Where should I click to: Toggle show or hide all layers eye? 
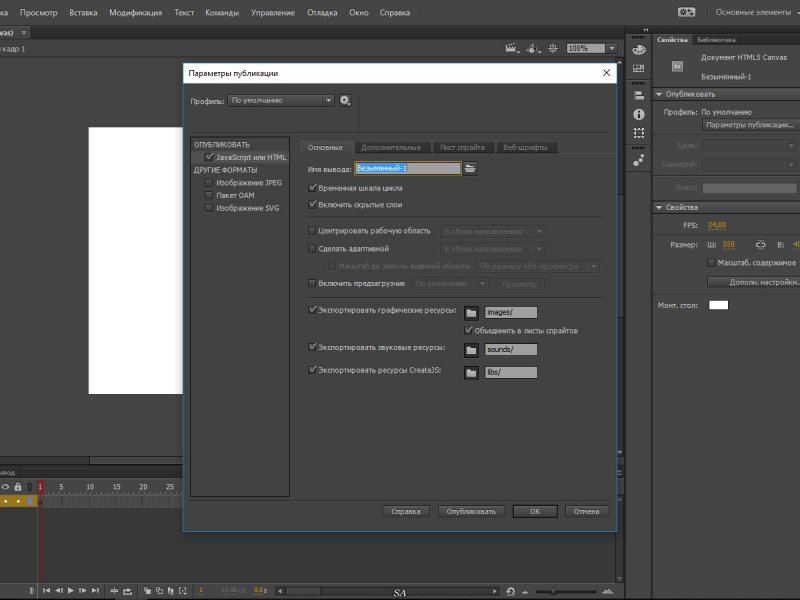pyautogui.click(x=5, y=487)
